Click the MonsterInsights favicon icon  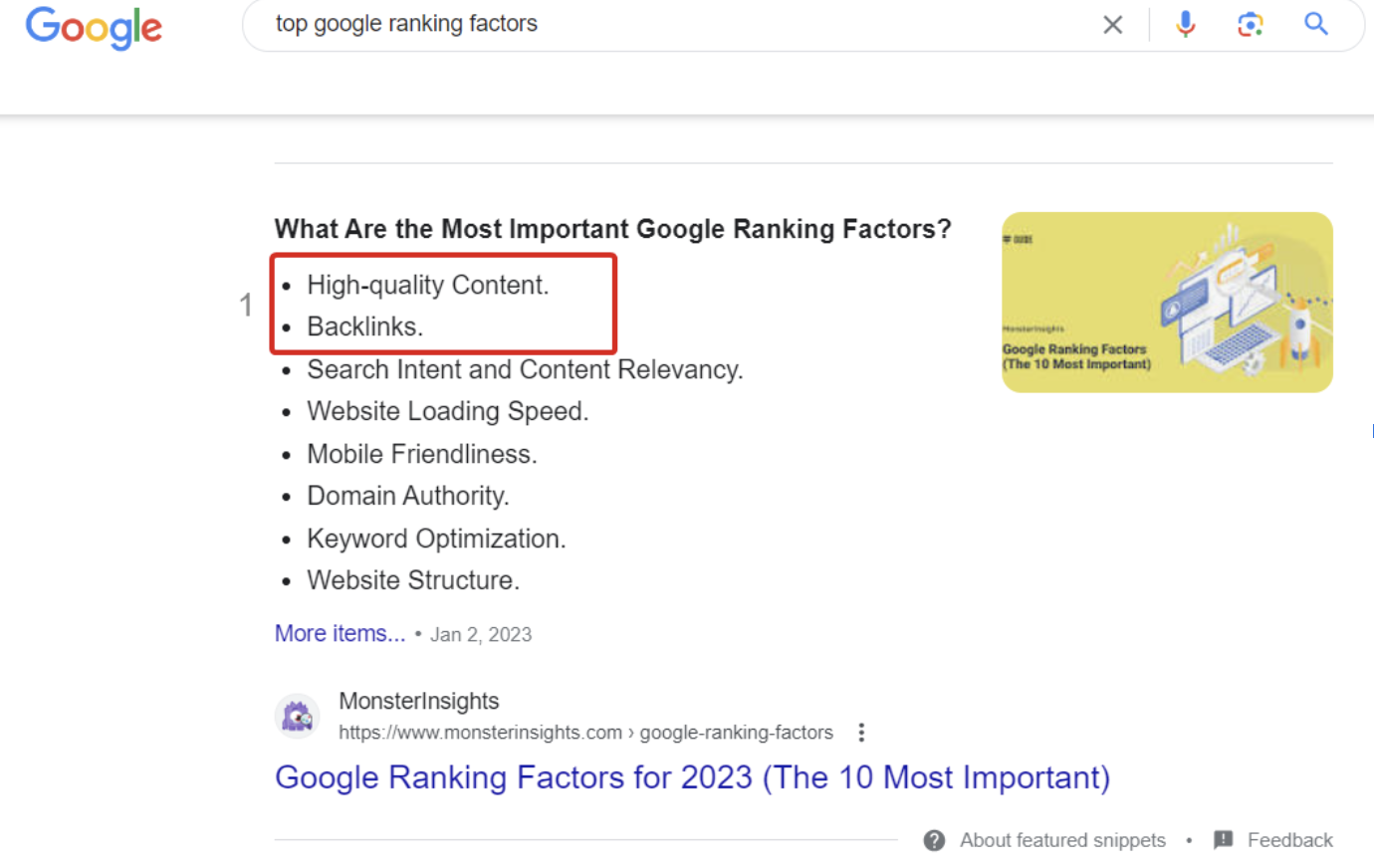(x=297, y=717)
